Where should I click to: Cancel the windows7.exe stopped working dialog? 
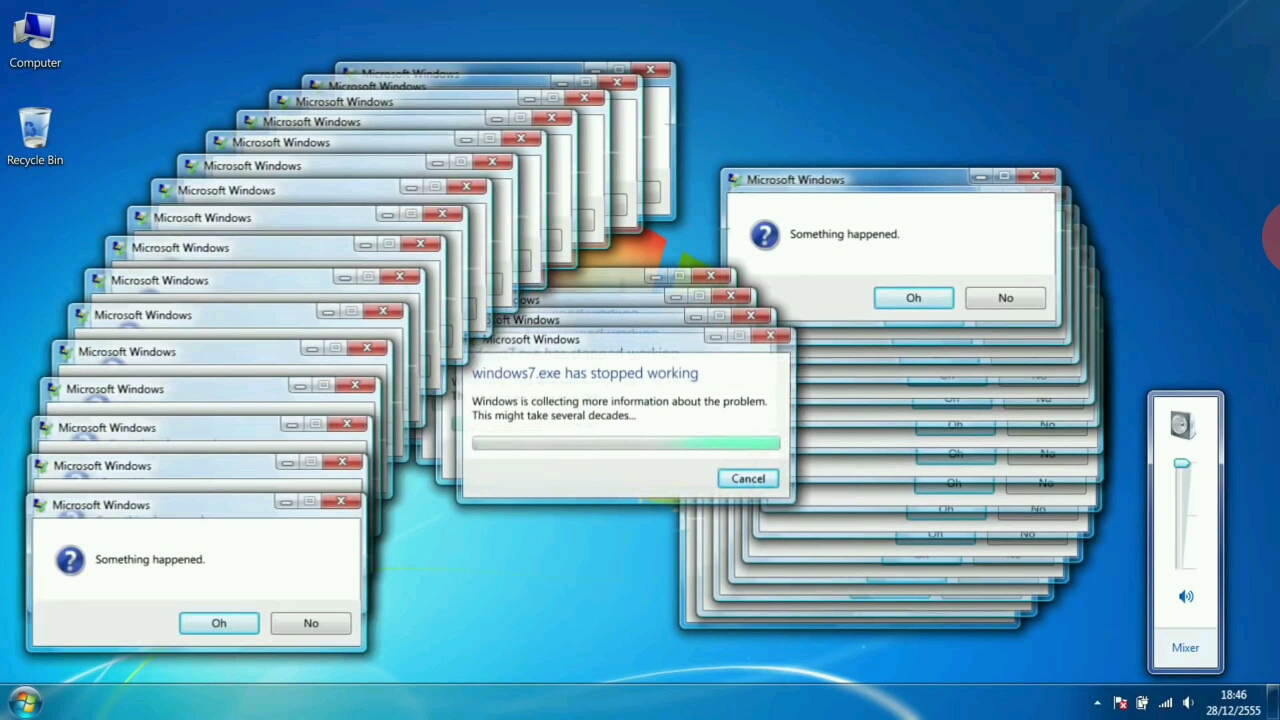(x=748, y=478)
